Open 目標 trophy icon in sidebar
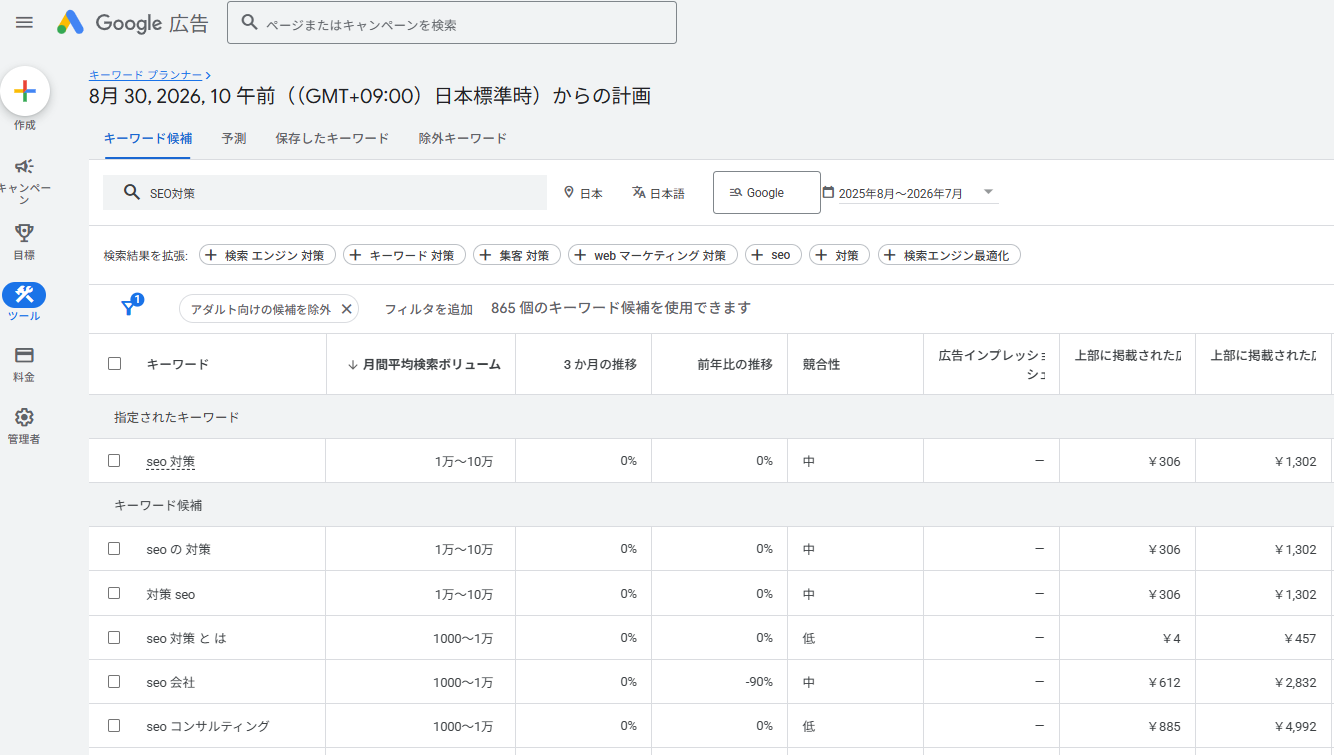Screen dimensions: 1334x755 click(x=24, y=232)
